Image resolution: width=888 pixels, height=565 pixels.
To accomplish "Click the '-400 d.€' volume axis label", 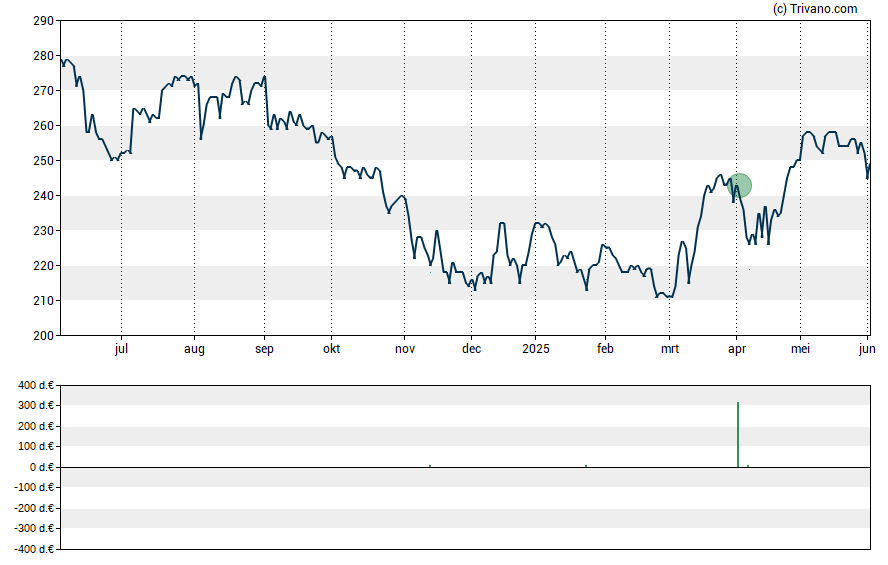I will [x=34, y=549].
